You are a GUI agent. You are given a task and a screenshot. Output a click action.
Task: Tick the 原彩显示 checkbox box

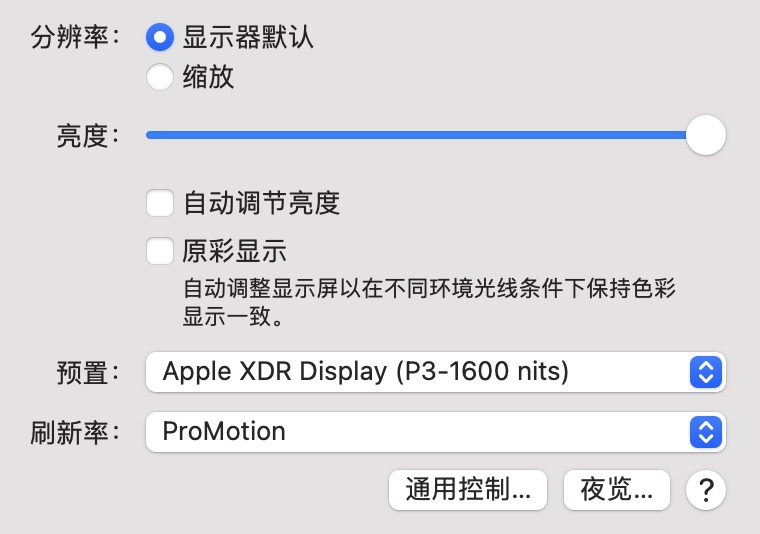[x=160, y=250]
